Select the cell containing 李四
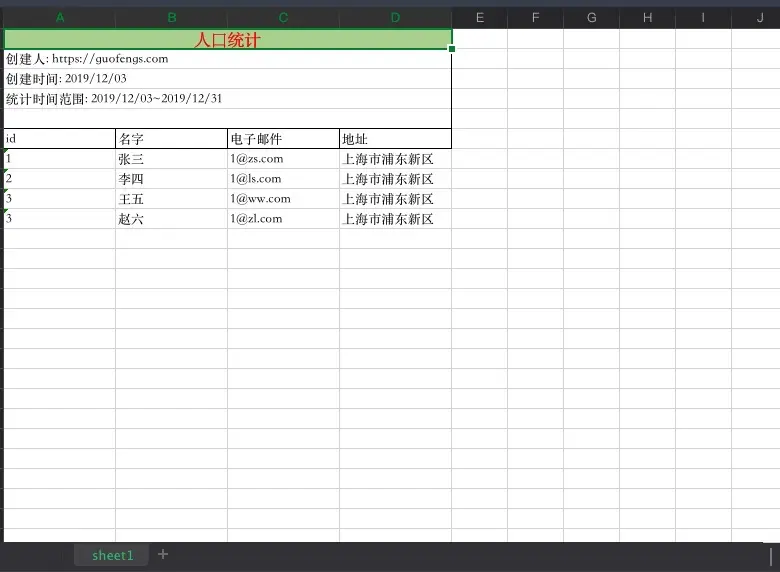 pos(172,179)
